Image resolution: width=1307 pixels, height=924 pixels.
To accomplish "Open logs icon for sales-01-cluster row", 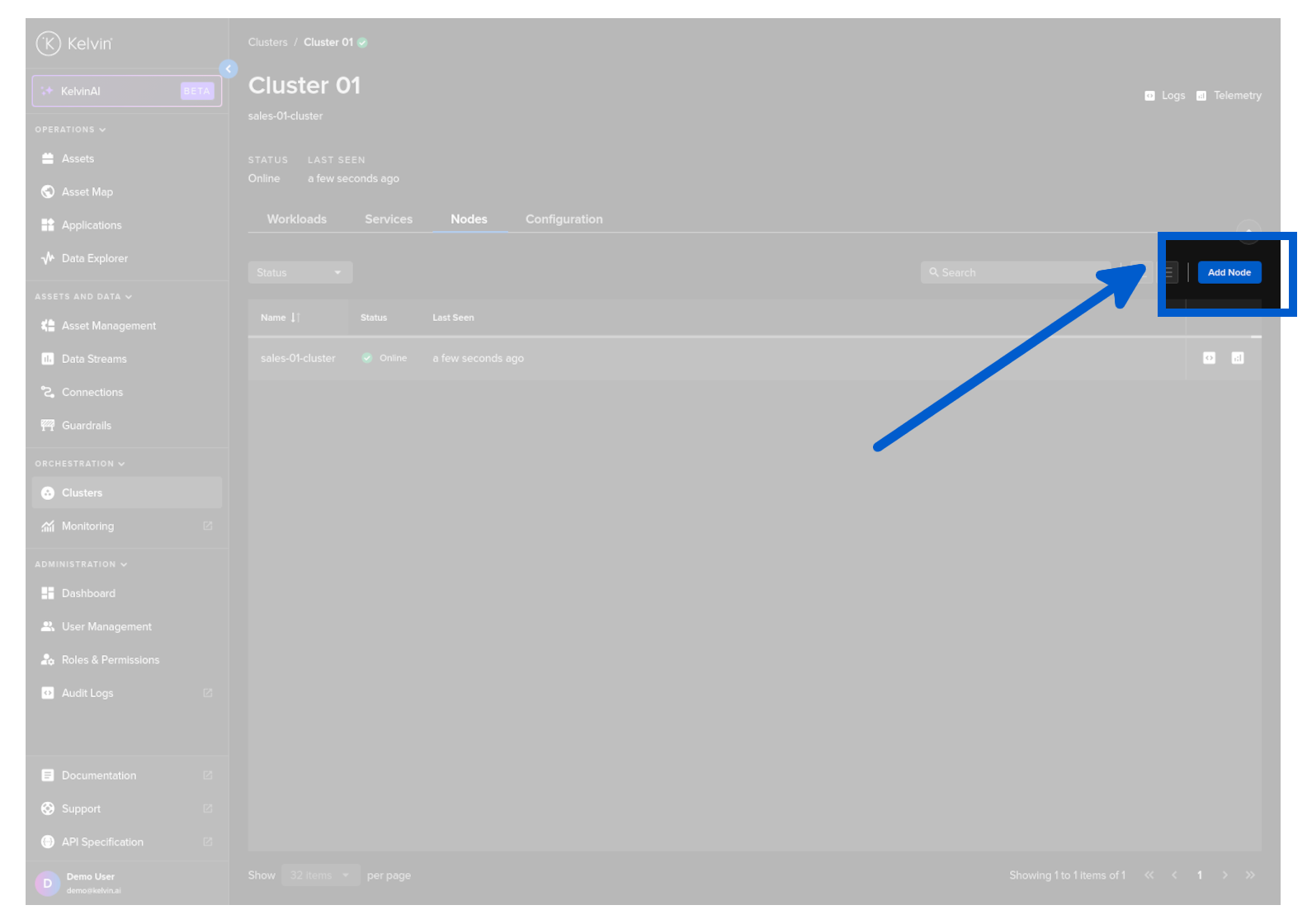I will coord(1209,358).
